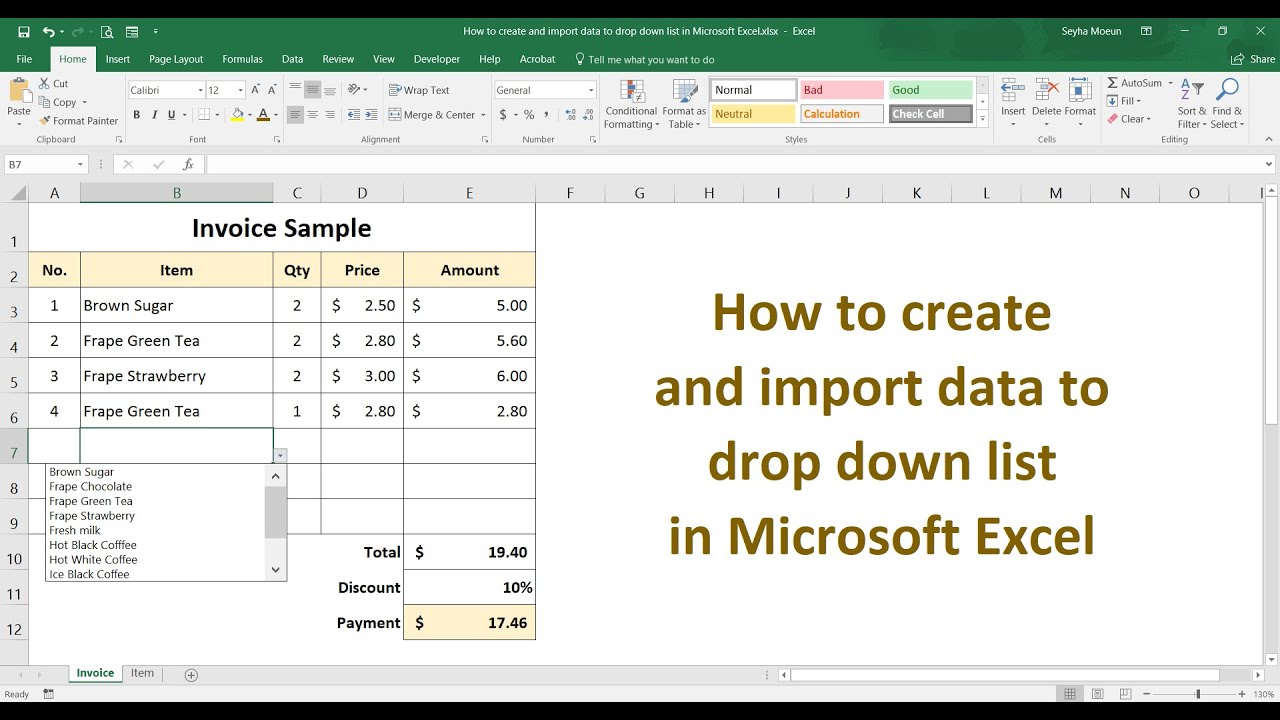Increase font size with large A icon
Image resolution: width=1280 pixels, height=720 pixels.
click(257, 90)
